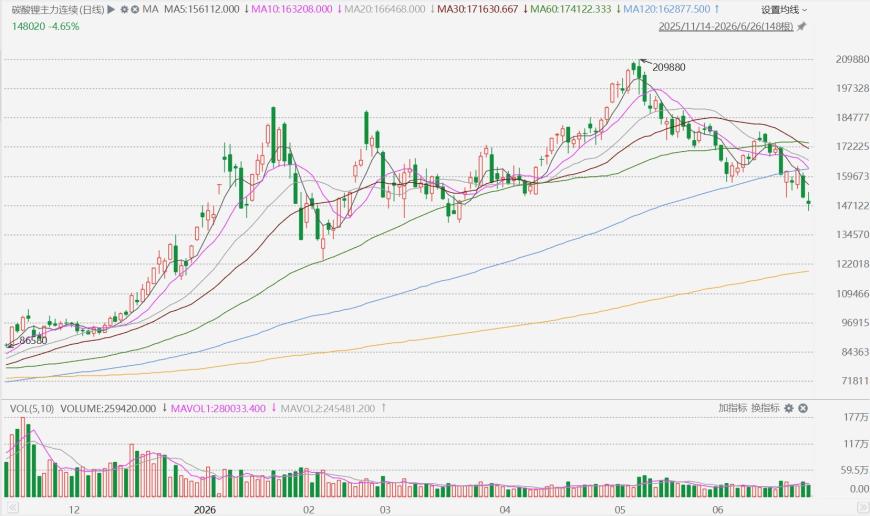Click the 209880 price axis label

coord(852,59)
